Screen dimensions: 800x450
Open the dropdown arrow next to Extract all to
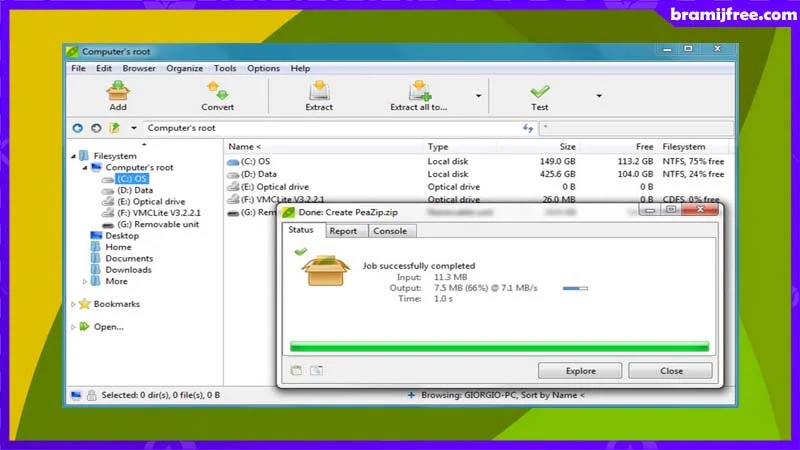[x=479, y=96]
